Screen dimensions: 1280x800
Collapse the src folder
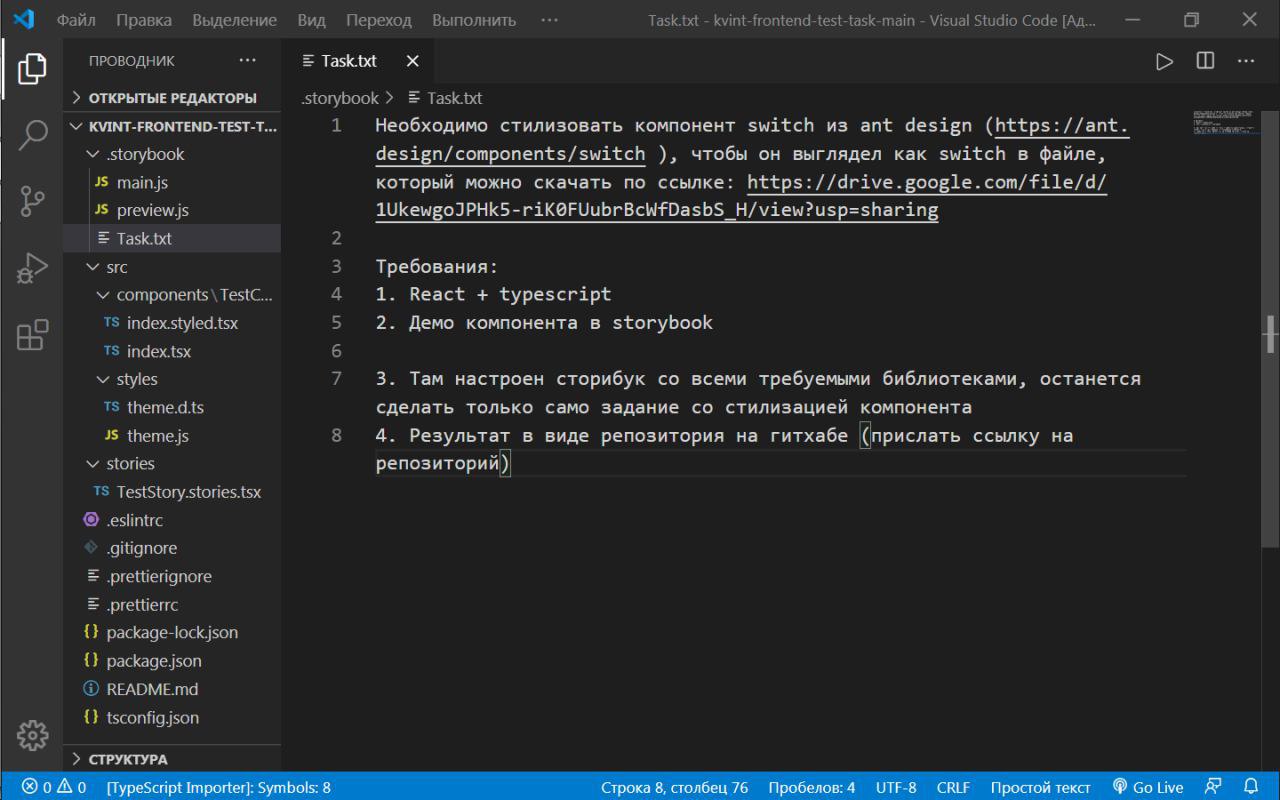point(172,267)
